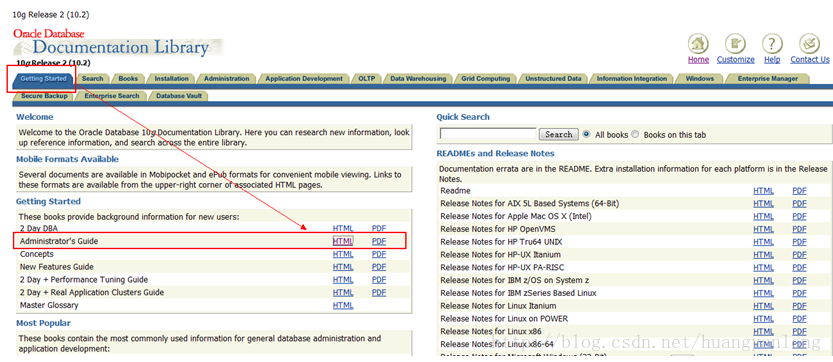The width and height of the screenshot is (833, 362).
Task: Click the Quick Search input field
Action: (488, 134)
